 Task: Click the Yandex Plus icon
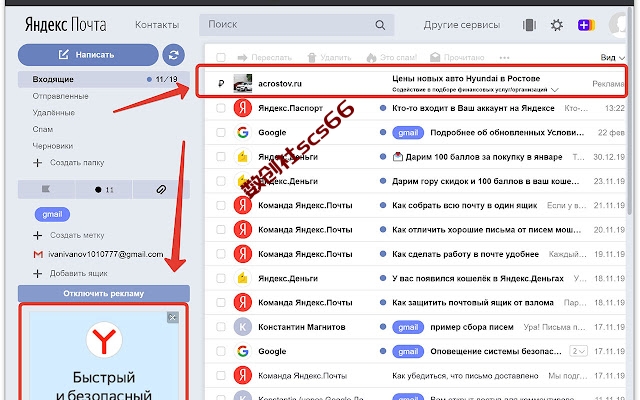click(x=586, y=25)
